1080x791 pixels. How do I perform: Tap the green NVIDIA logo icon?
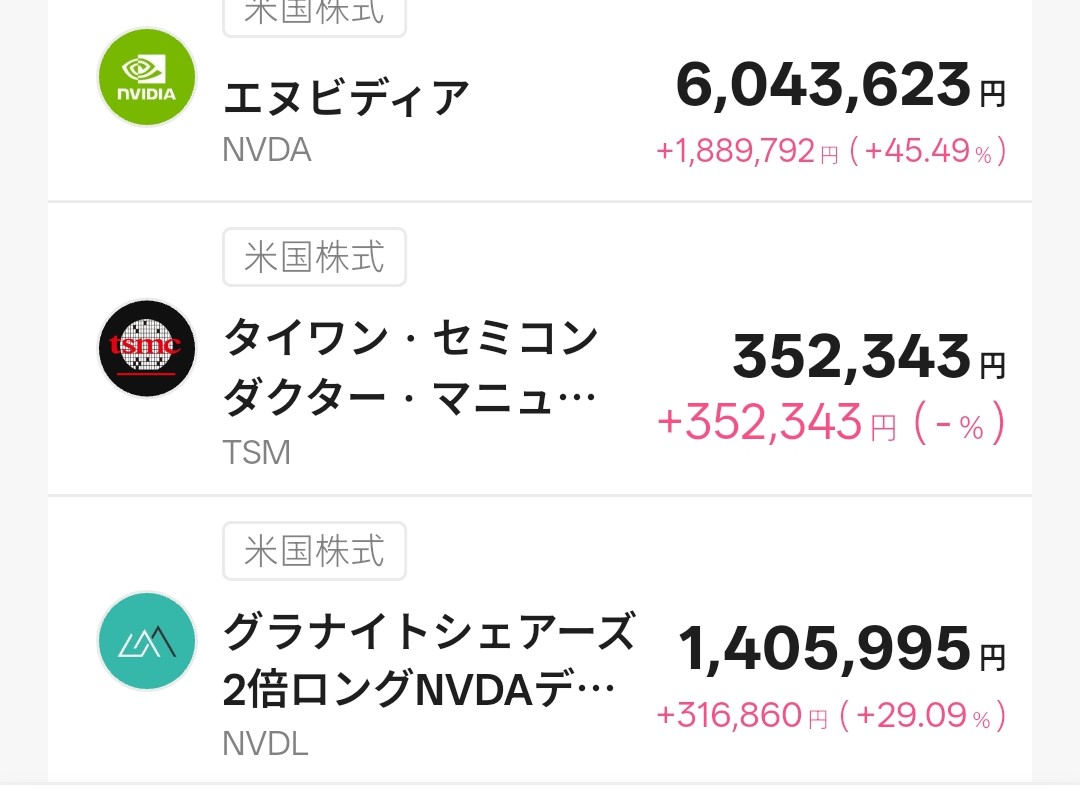[147, 77]
